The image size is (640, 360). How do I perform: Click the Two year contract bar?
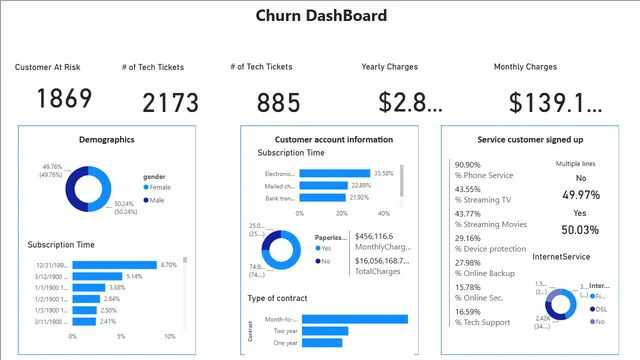325,331
